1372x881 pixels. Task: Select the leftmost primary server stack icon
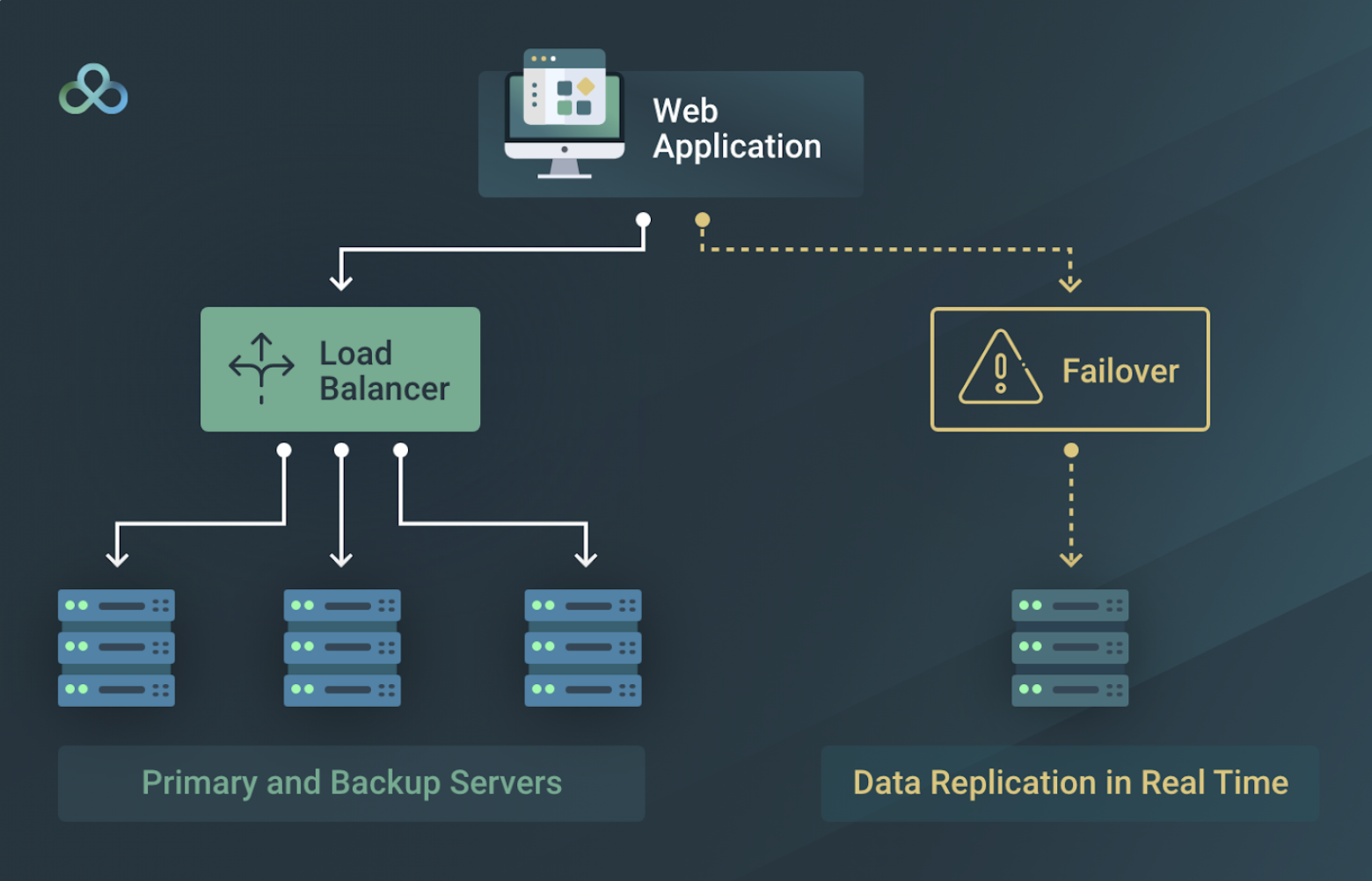(115, 649)
